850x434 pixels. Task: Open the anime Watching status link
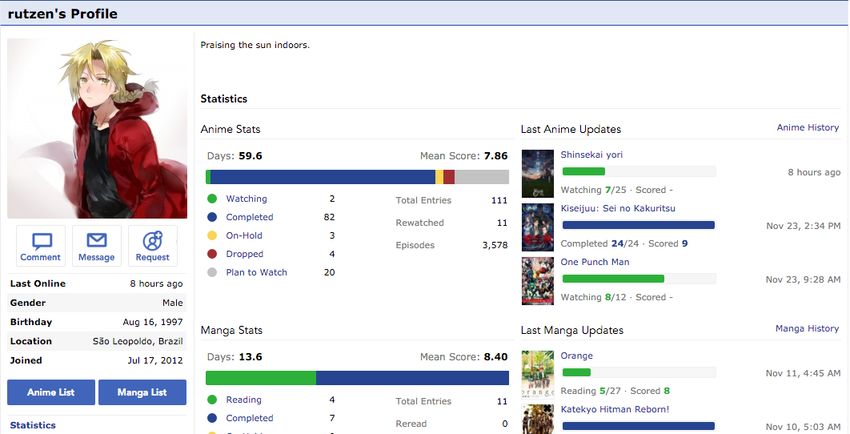pyautogui.click(x=246, y=199)
